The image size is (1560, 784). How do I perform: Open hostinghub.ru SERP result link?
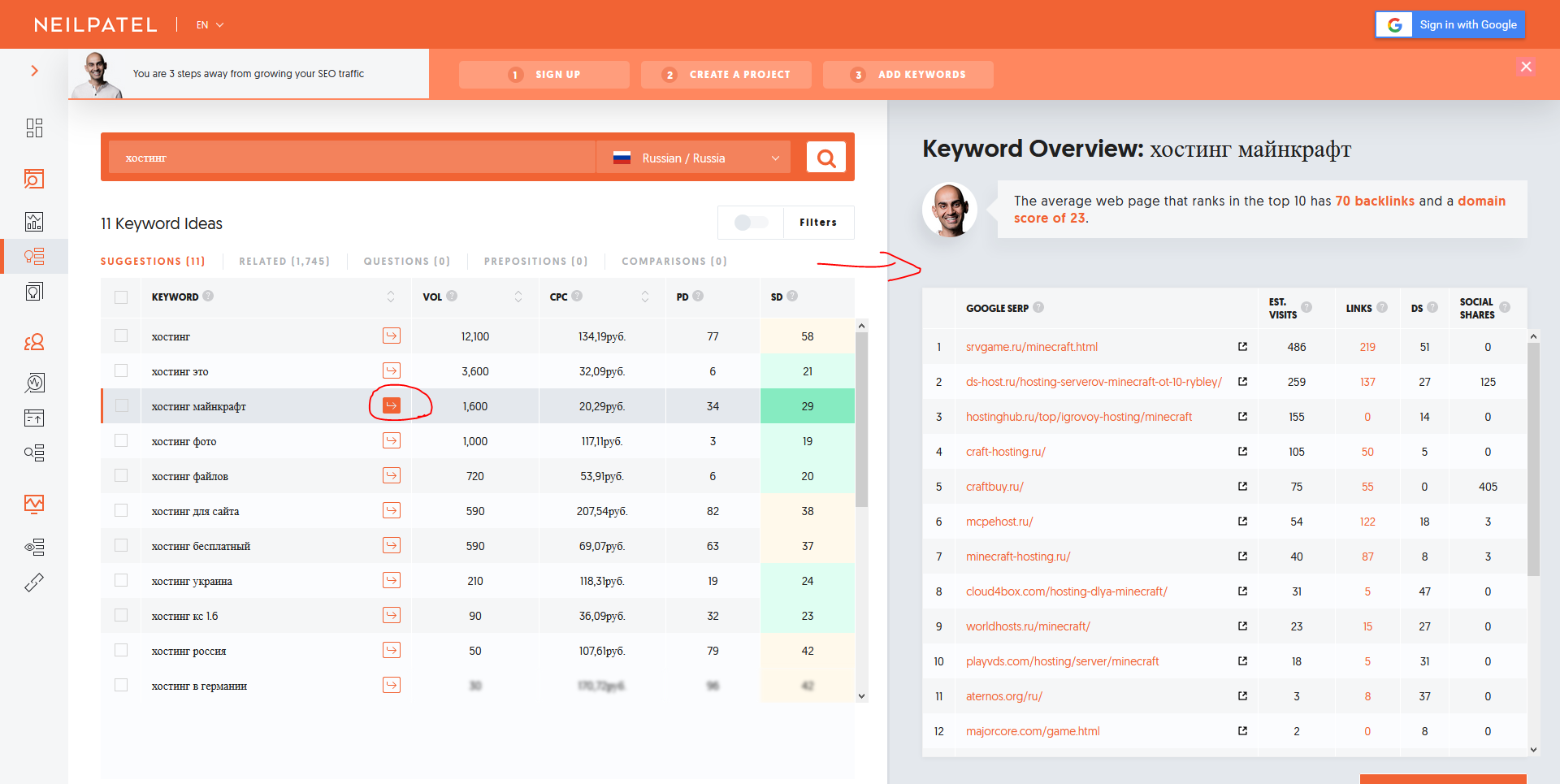point(1079,417)
